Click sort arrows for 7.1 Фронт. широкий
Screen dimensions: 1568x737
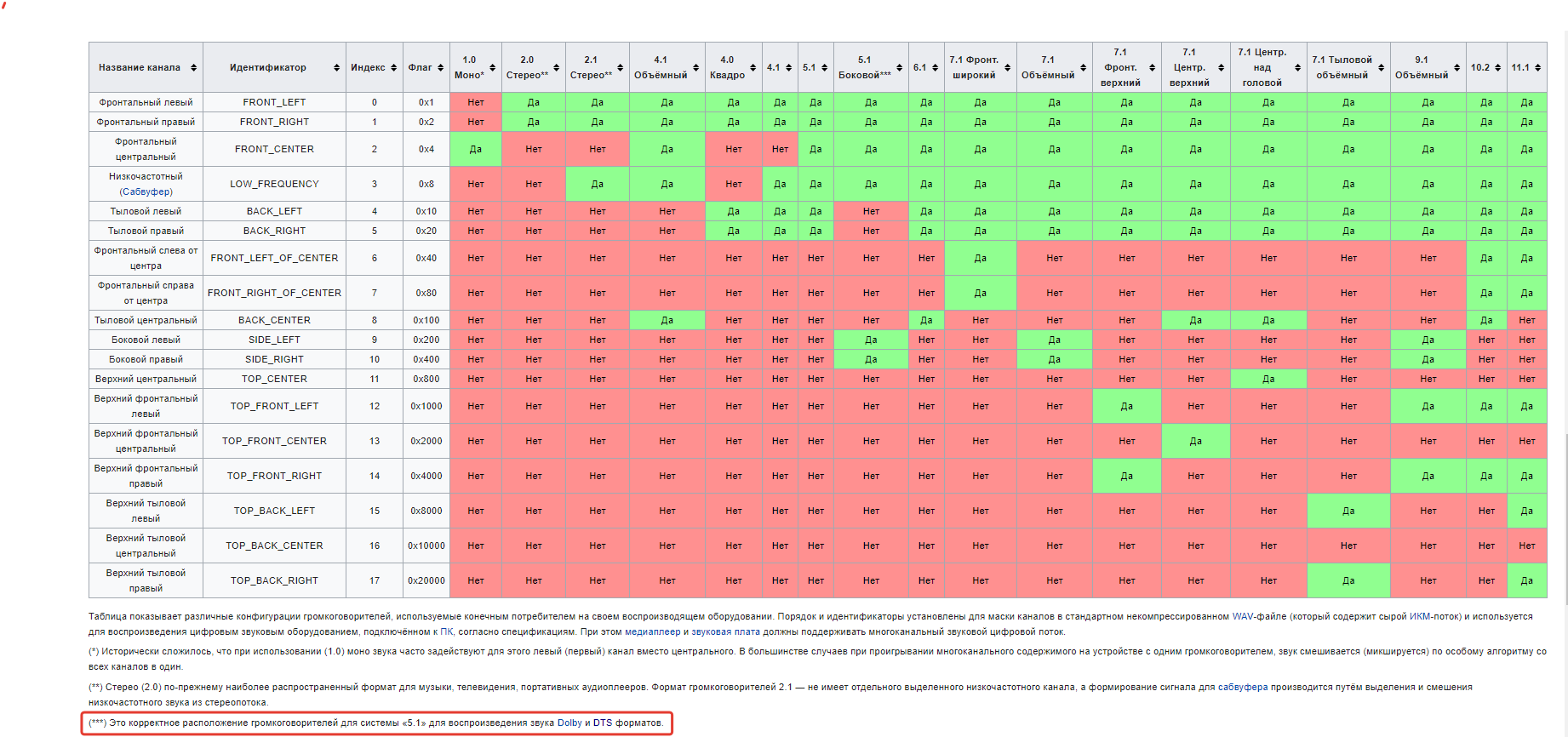[1007, 68]
